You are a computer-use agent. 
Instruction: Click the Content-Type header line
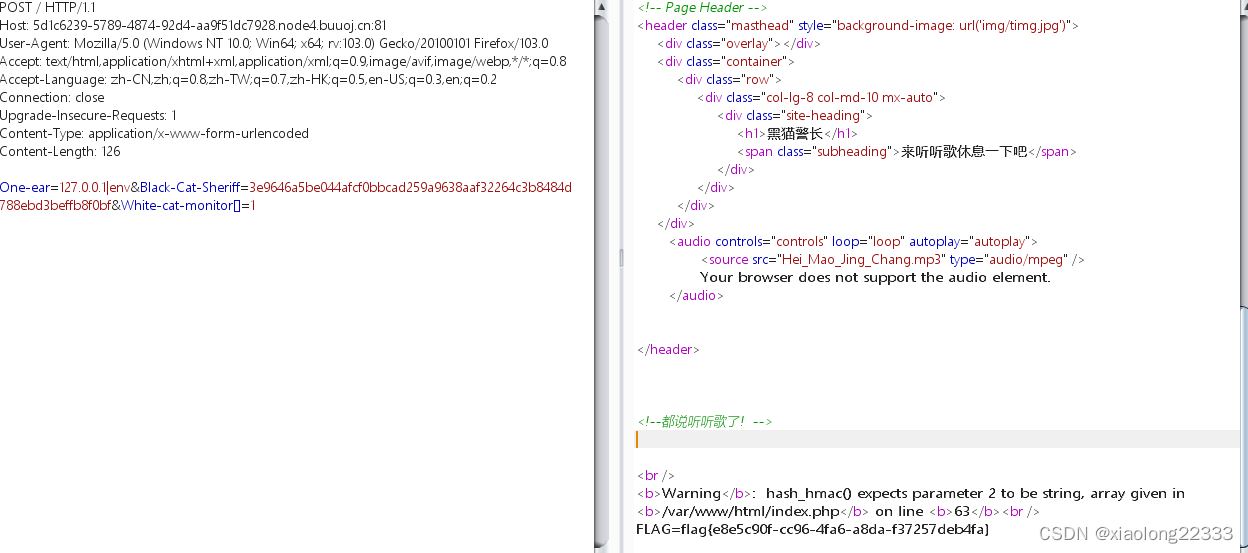coord(154,133)
